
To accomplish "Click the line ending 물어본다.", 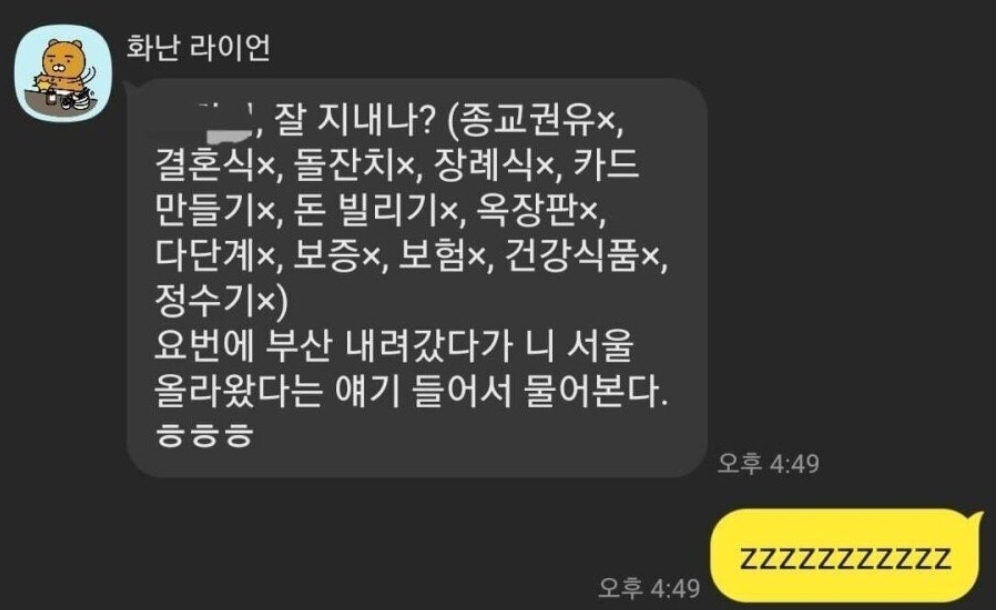I will tap(411, 391).
